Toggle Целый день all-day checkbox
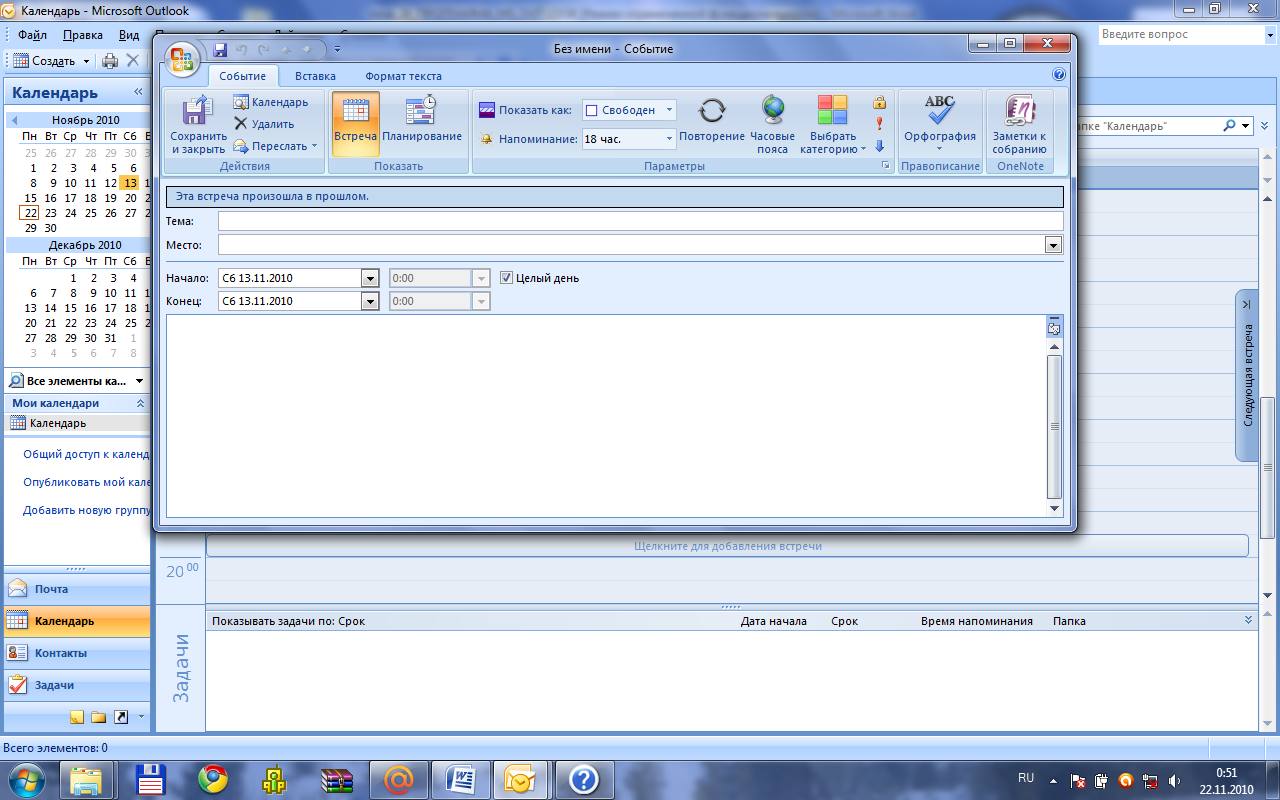Viewport: 1280px width, 800px height. 506,278
